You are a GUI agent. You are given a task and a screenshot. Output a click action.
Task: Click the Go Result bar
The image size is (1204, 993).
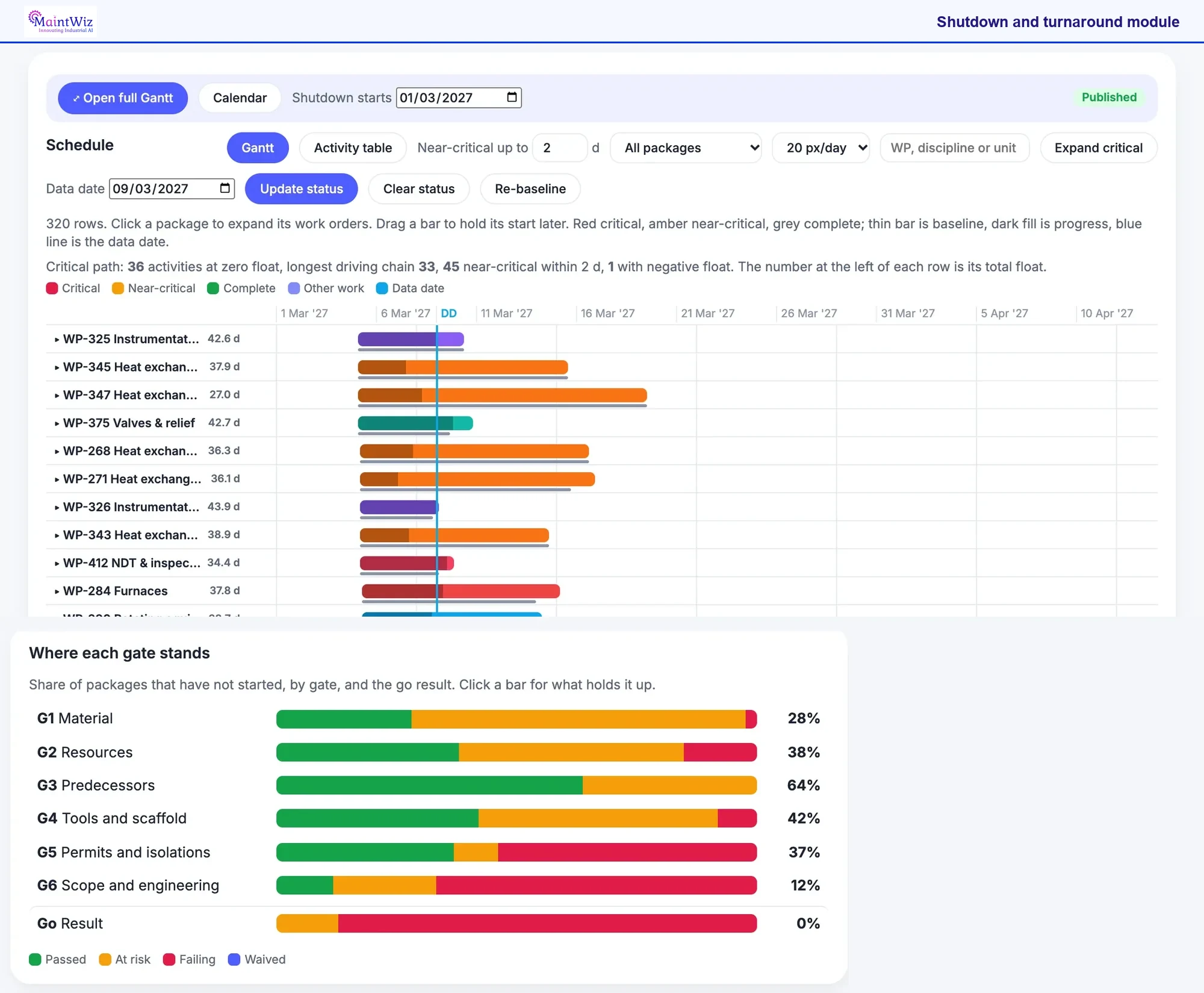[x=517, y=923]
